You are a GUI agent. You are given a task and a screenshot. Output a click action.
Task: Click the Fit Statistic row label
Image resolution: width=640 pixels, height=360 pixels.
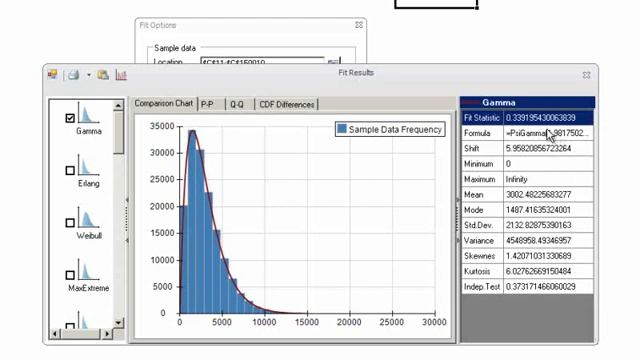coord(482,118)
